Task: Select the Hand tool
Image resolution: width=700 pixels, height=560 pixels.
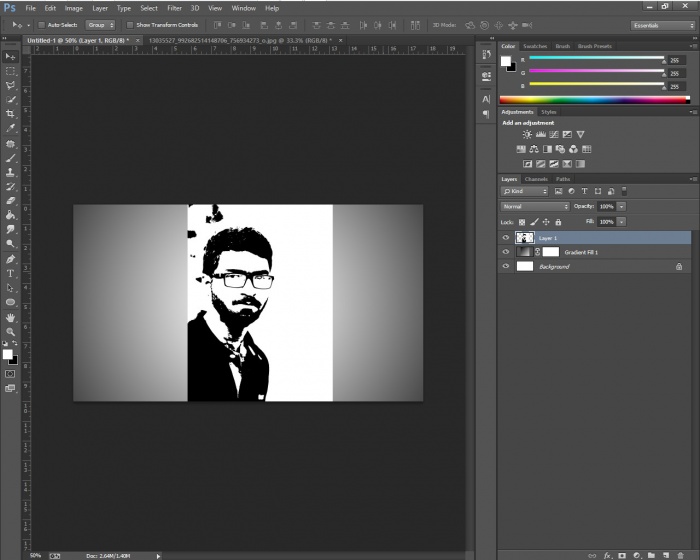Action: click(x=11, y=317)
